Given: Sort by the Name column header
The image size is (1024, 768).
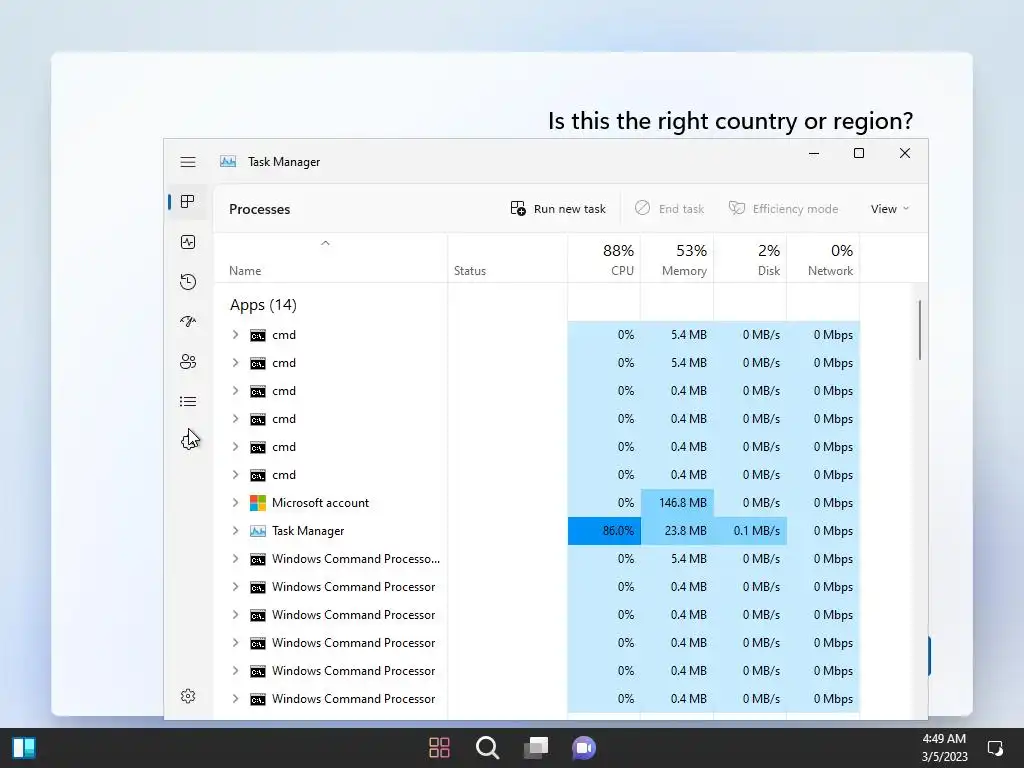Looking at the screenshot, I should (x=330, y=259).
